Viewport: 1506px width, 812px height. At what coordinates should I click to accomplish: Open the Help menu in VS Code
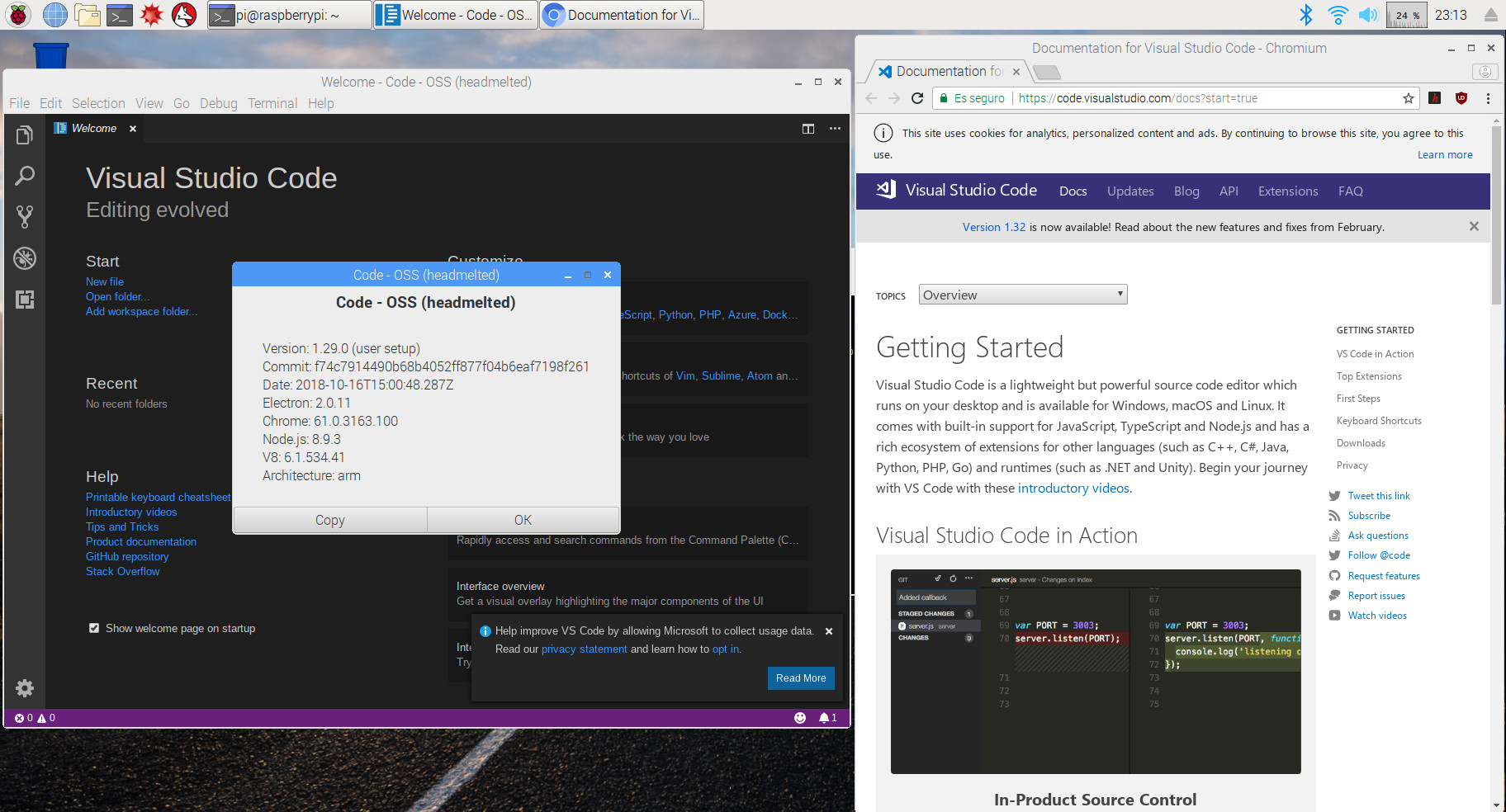(321, 103)
